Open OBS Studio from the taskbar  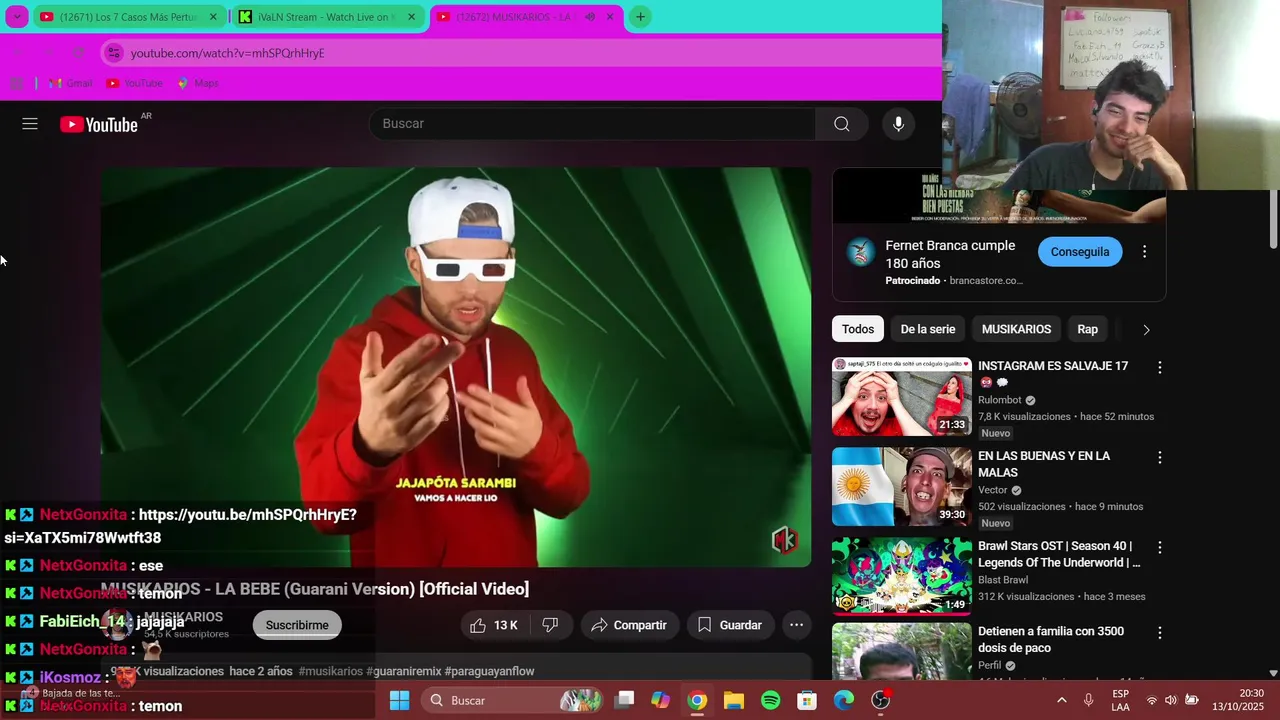click(x=880, y=700)
